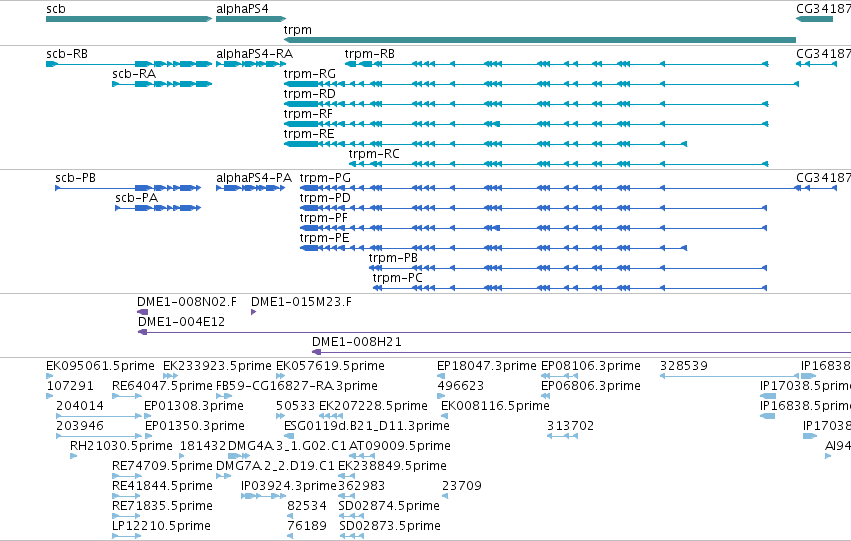Click the EP18047.3prime EST label
This screenshot has width=851, height=541.
486,366
